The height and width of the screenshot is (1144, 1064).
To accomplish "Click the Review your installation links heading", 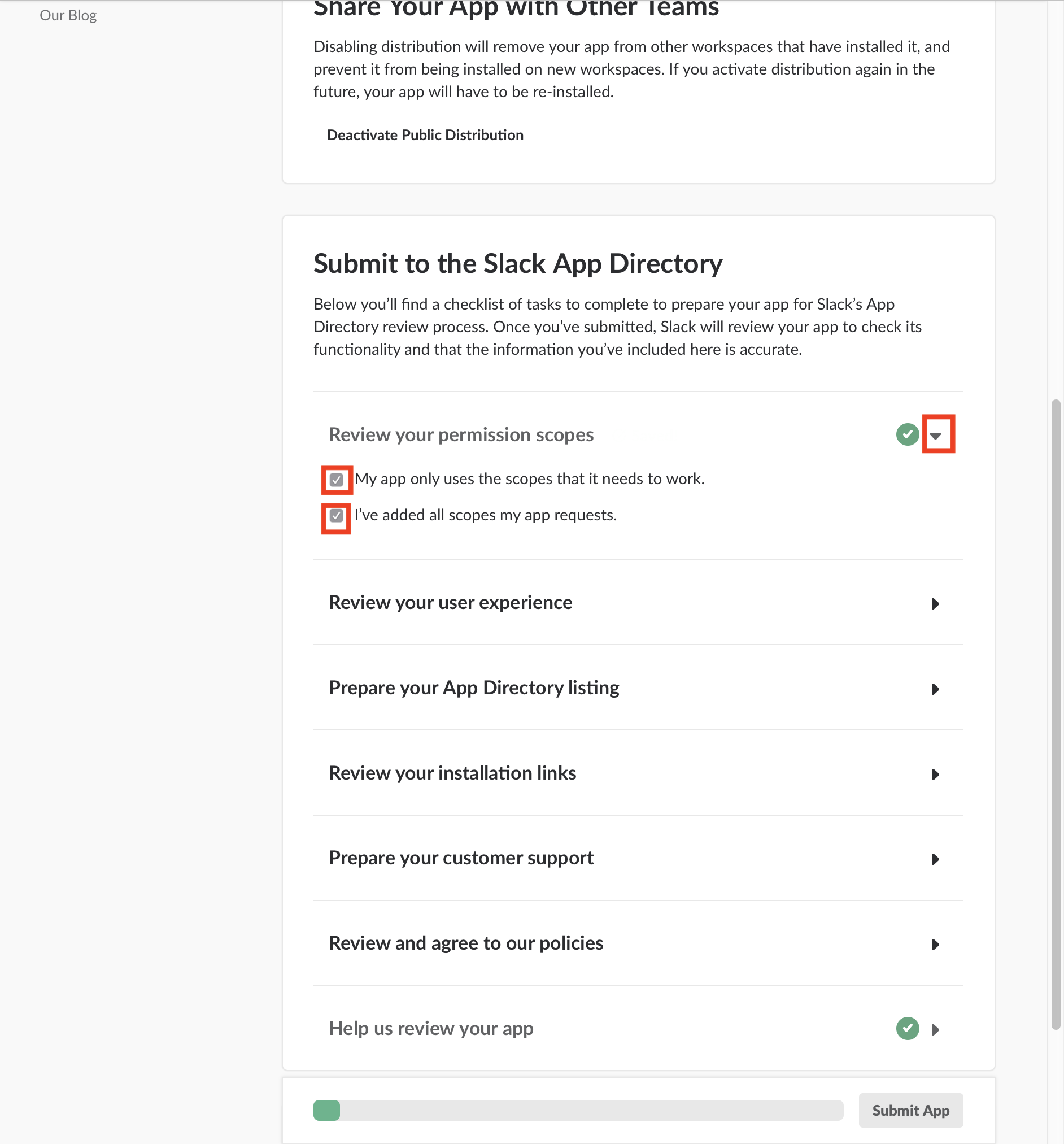I will click(x=452, y=773).
